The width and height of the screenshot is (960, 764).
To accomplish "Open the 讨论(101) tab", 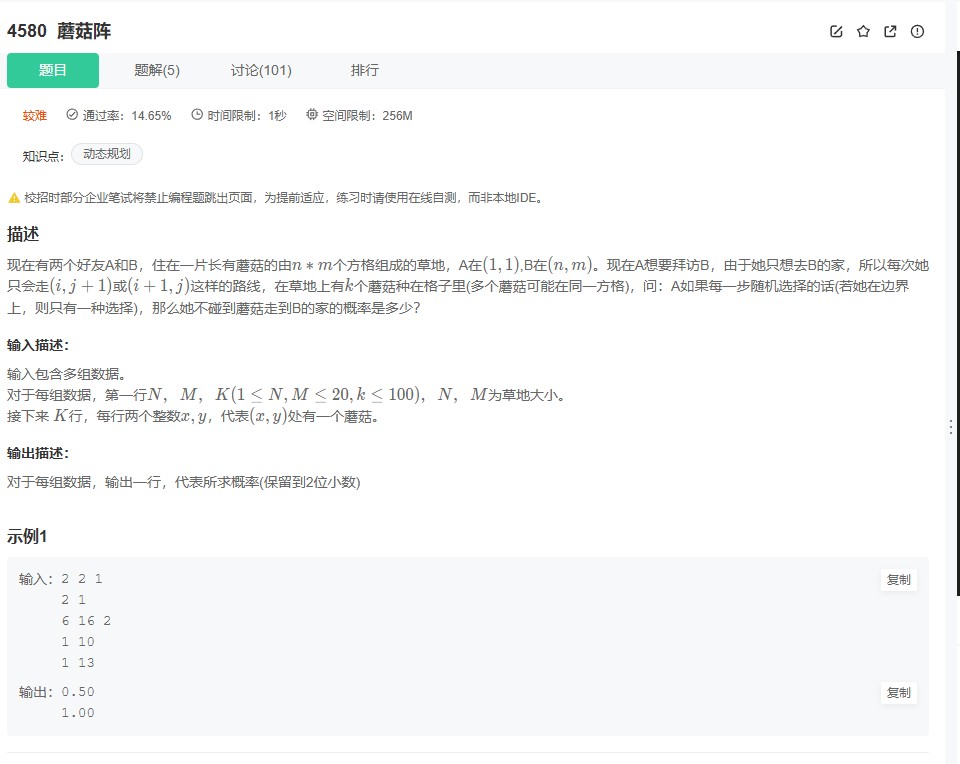I will (x=261, y=70).
